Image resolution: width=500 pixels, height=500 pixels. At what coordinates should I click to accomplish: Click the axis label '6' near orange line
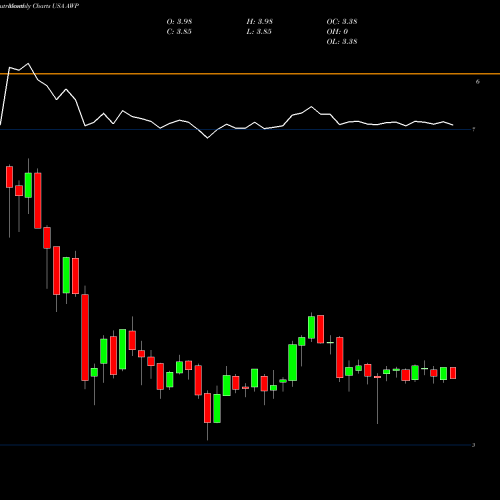tap(478, 82)
